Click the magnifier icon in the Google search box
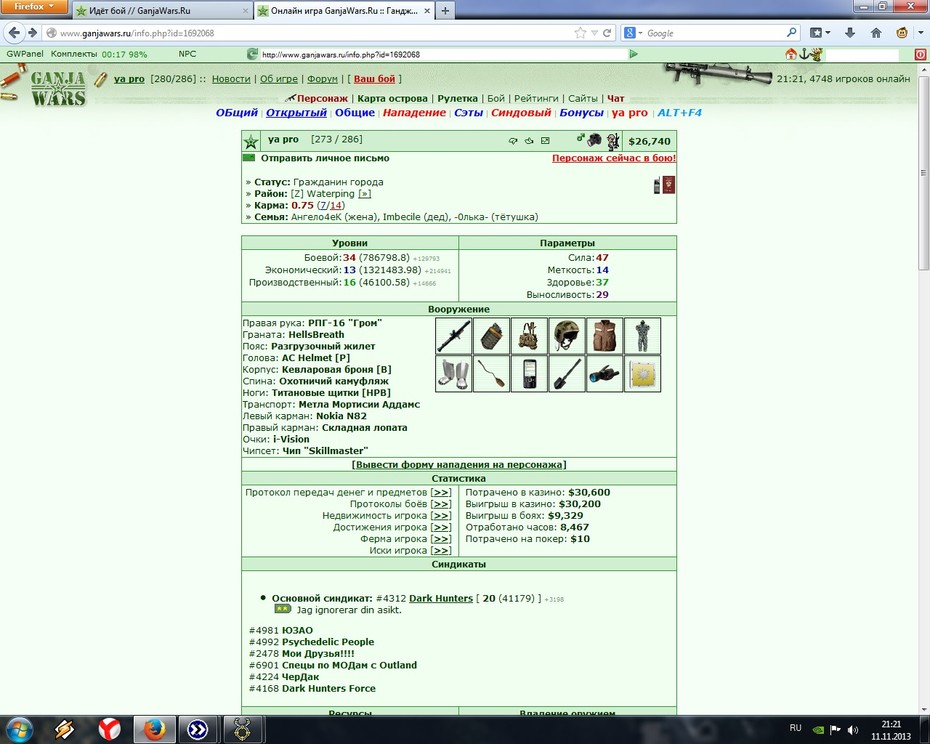The height and width of the screenshot is (744, 930). tap(791, 33)
